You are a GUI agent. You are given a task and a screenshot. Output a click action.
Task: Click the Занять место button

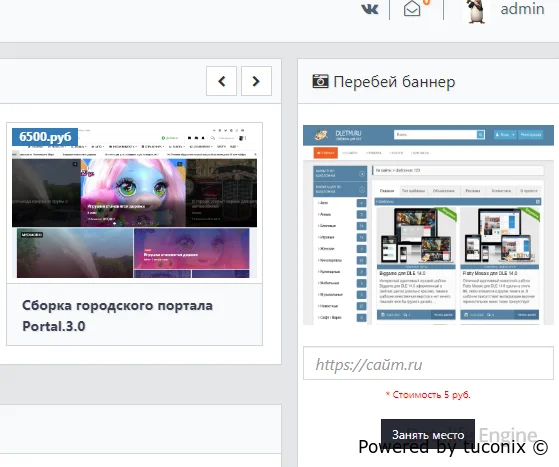(428, 434)
